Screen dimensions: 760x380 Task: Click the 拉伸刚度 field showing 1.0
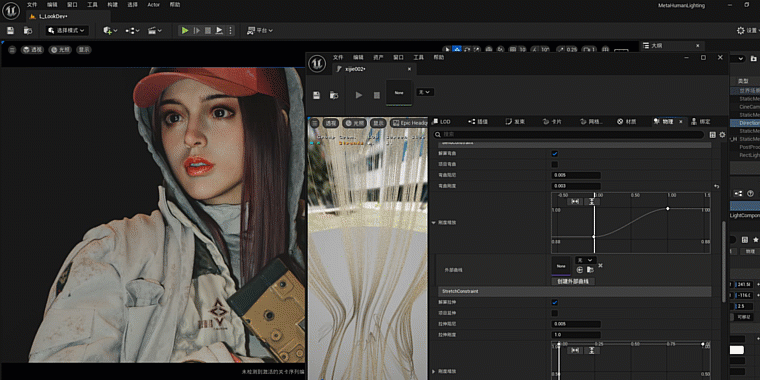click(x=576, y=335)
